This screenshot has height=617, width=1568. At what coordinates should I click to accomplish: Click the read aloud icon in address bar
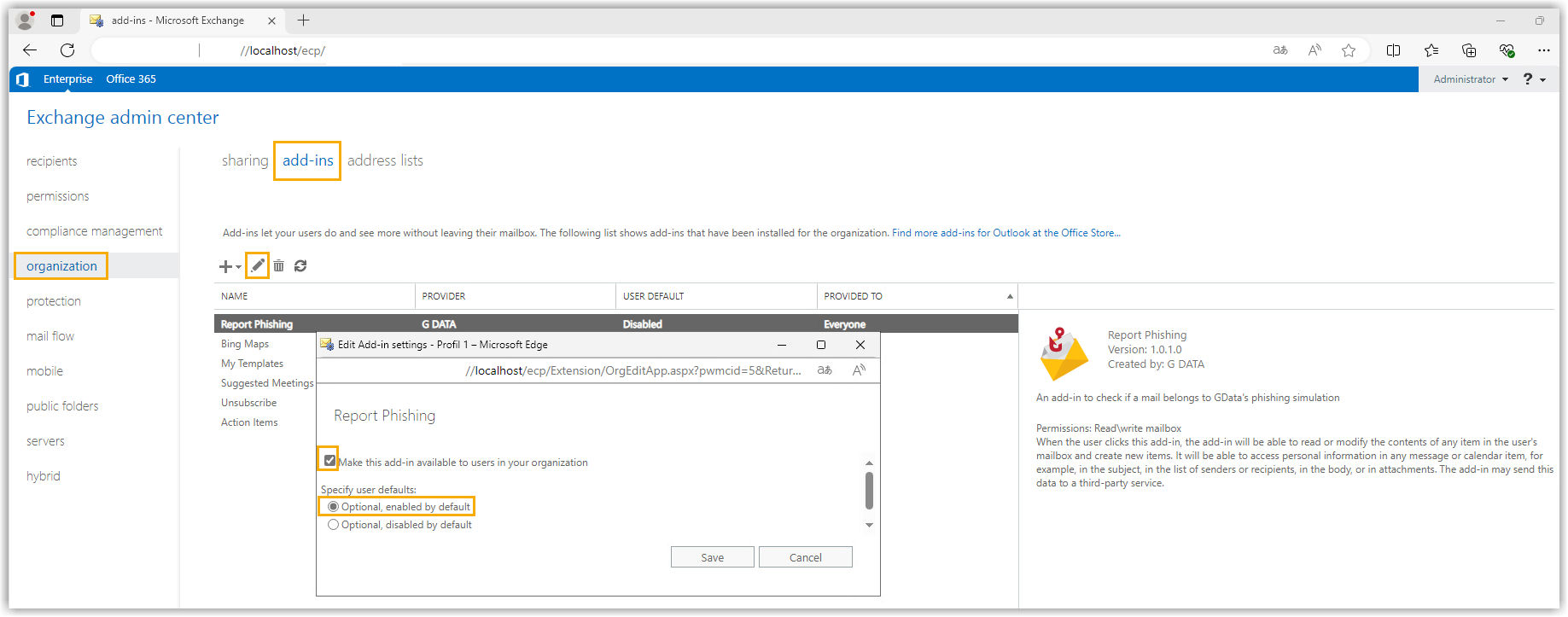1314,50
